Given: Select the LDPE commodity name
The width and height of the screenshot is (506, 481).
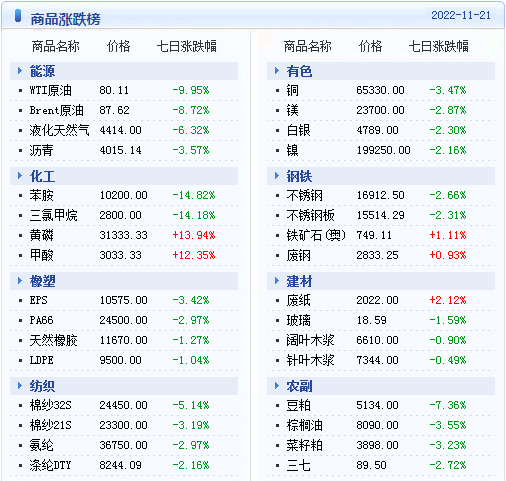Looking at the screenshot, I should click(41, 360).
